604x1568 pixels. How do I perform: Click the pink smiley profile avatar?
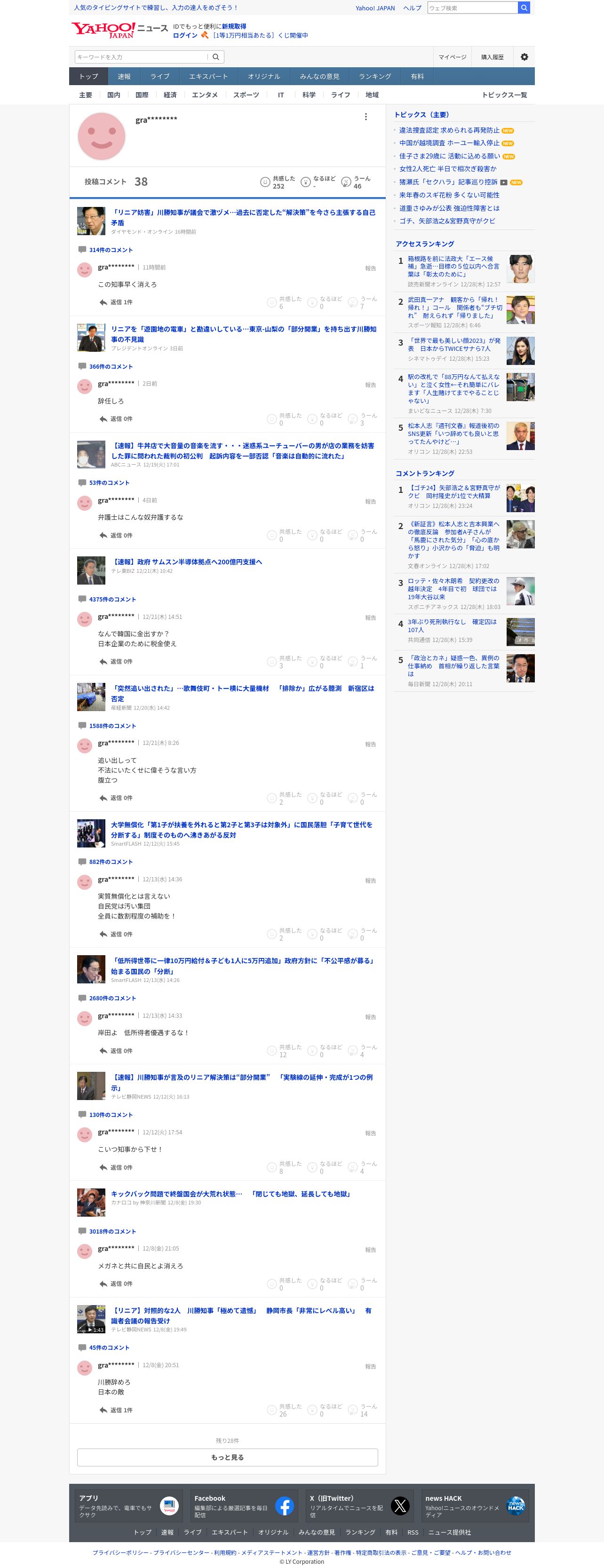coord(101,136)
